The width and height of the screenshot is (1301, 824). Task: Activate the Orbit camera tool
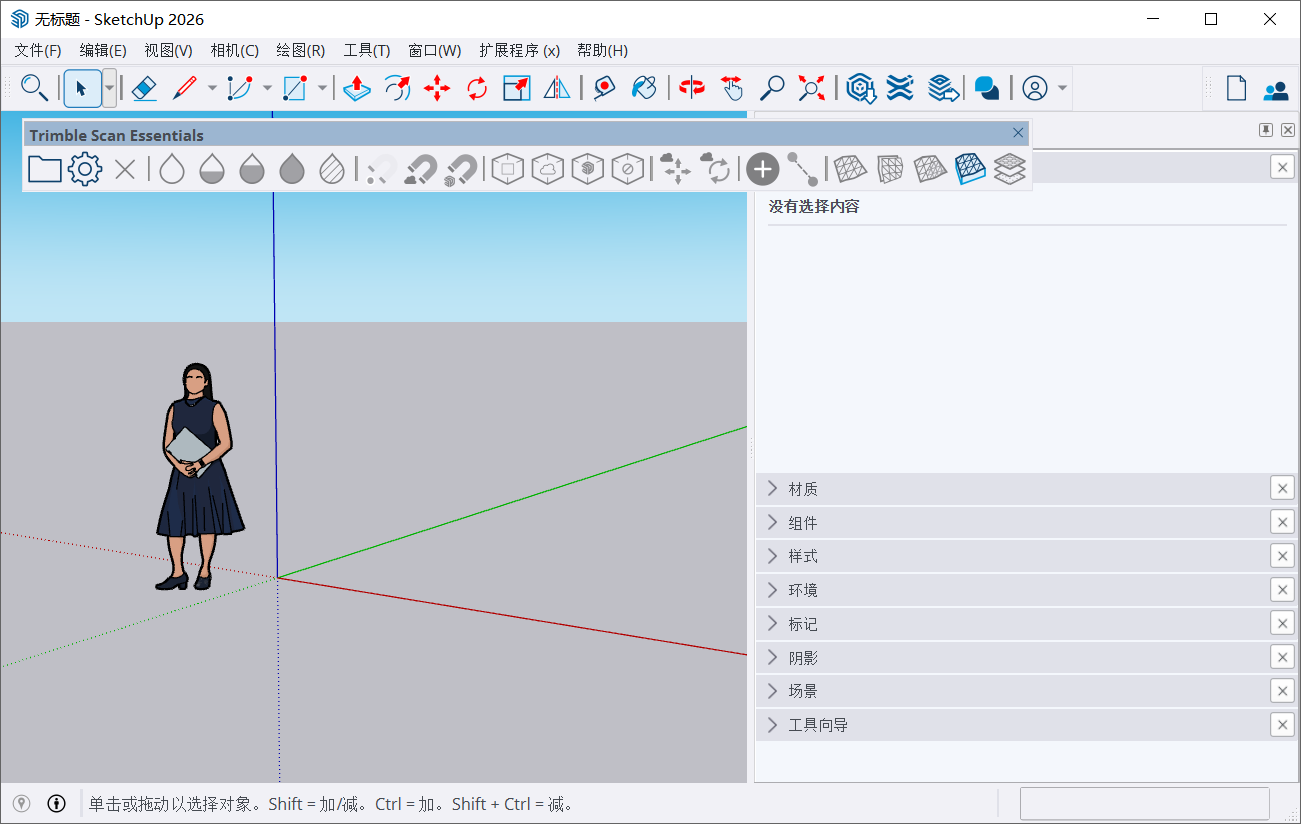pyautogui.click(x=692, y=88)
